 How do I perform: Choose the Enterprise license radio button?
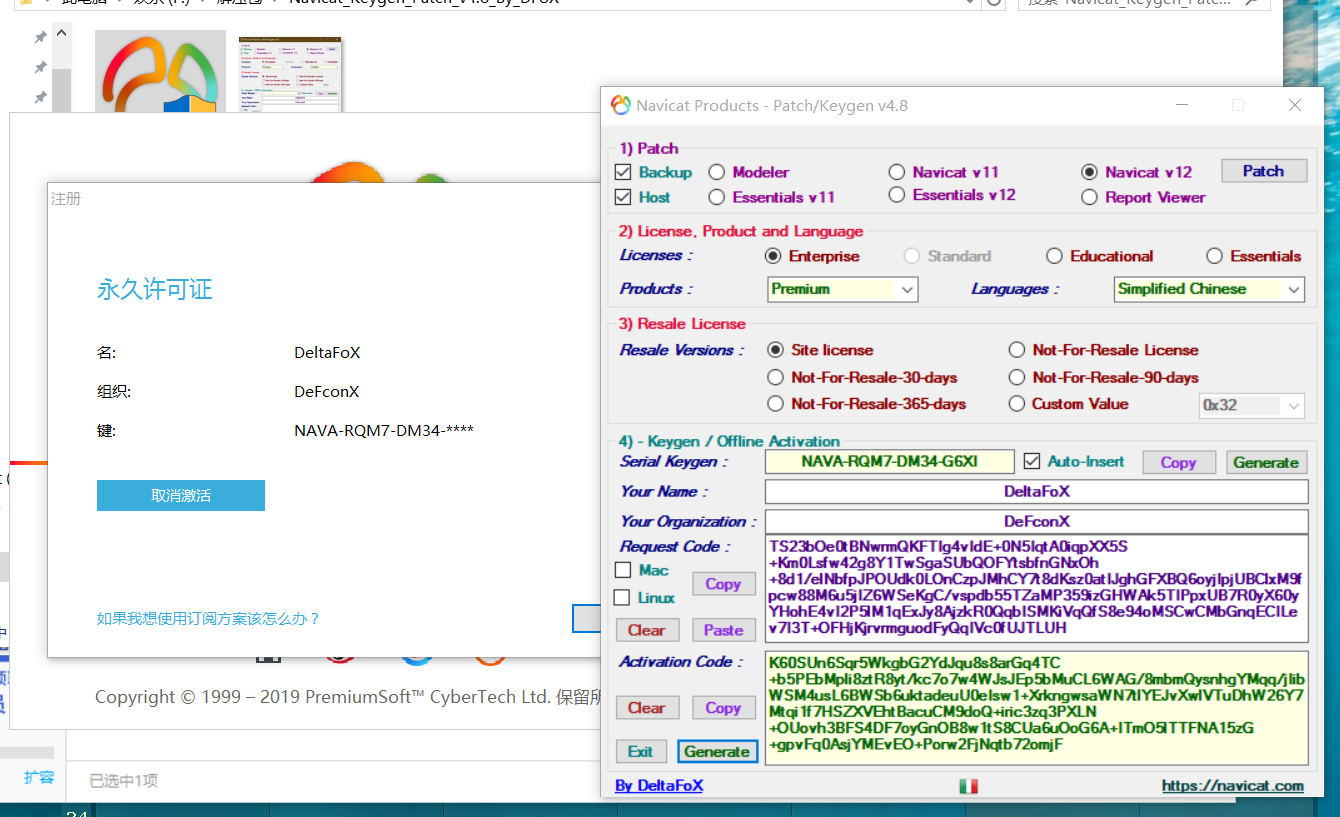(x=773, y=256)
